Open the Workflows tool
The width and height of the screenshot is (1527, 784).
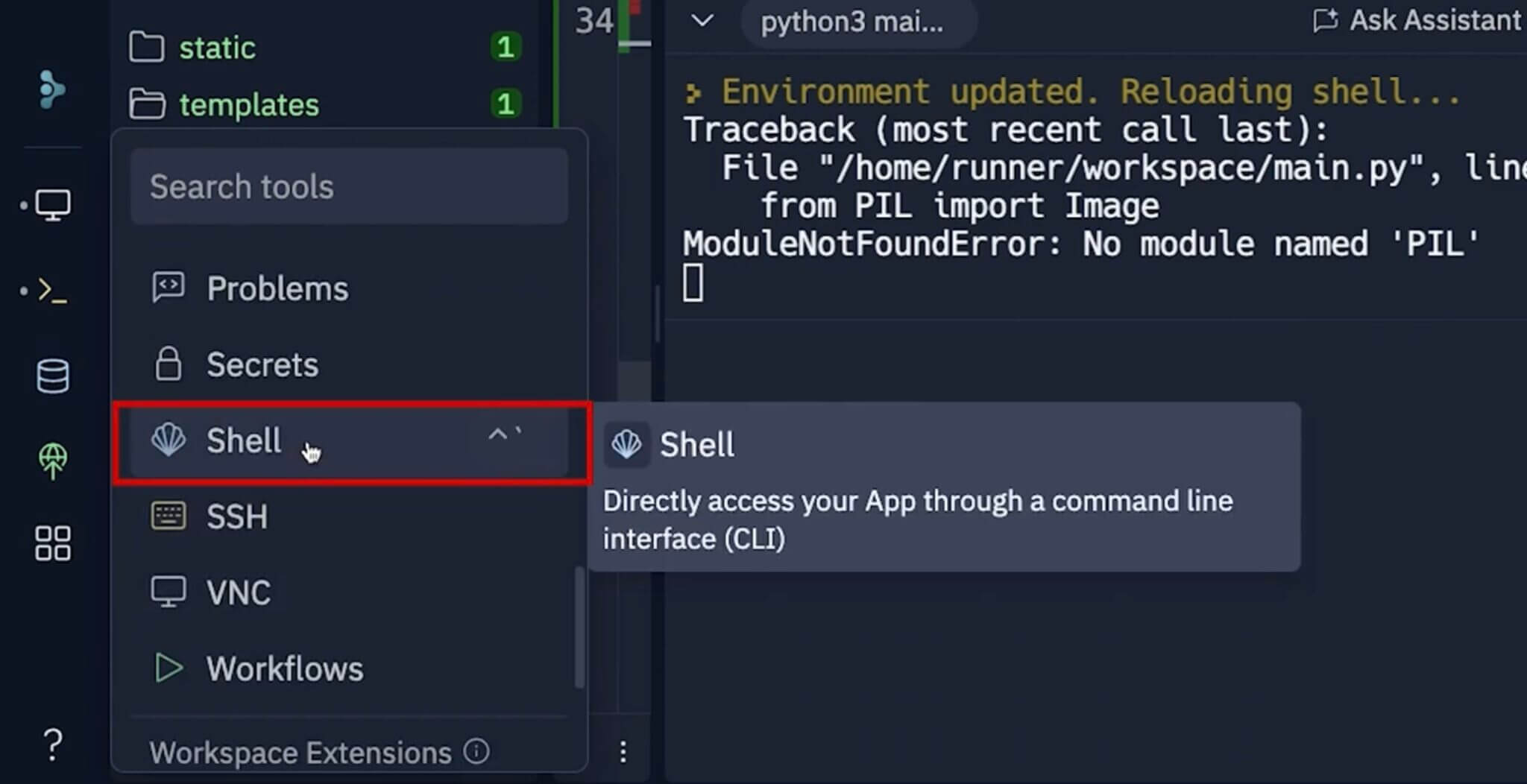tap(349, 668)
